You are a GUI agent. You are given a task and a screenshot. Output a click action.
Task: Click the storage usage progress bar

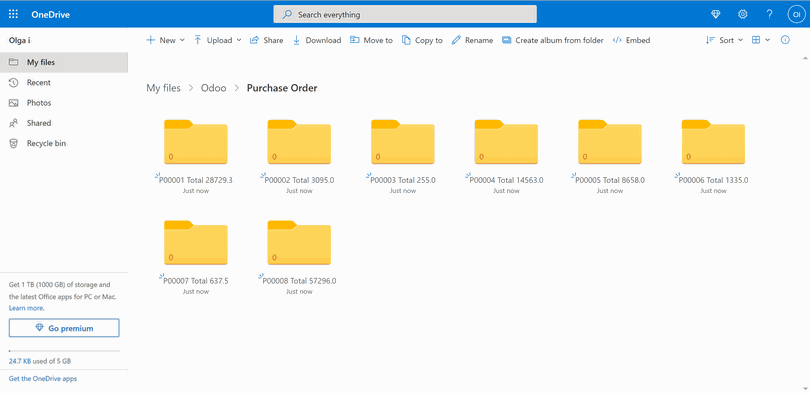point(64,351)
